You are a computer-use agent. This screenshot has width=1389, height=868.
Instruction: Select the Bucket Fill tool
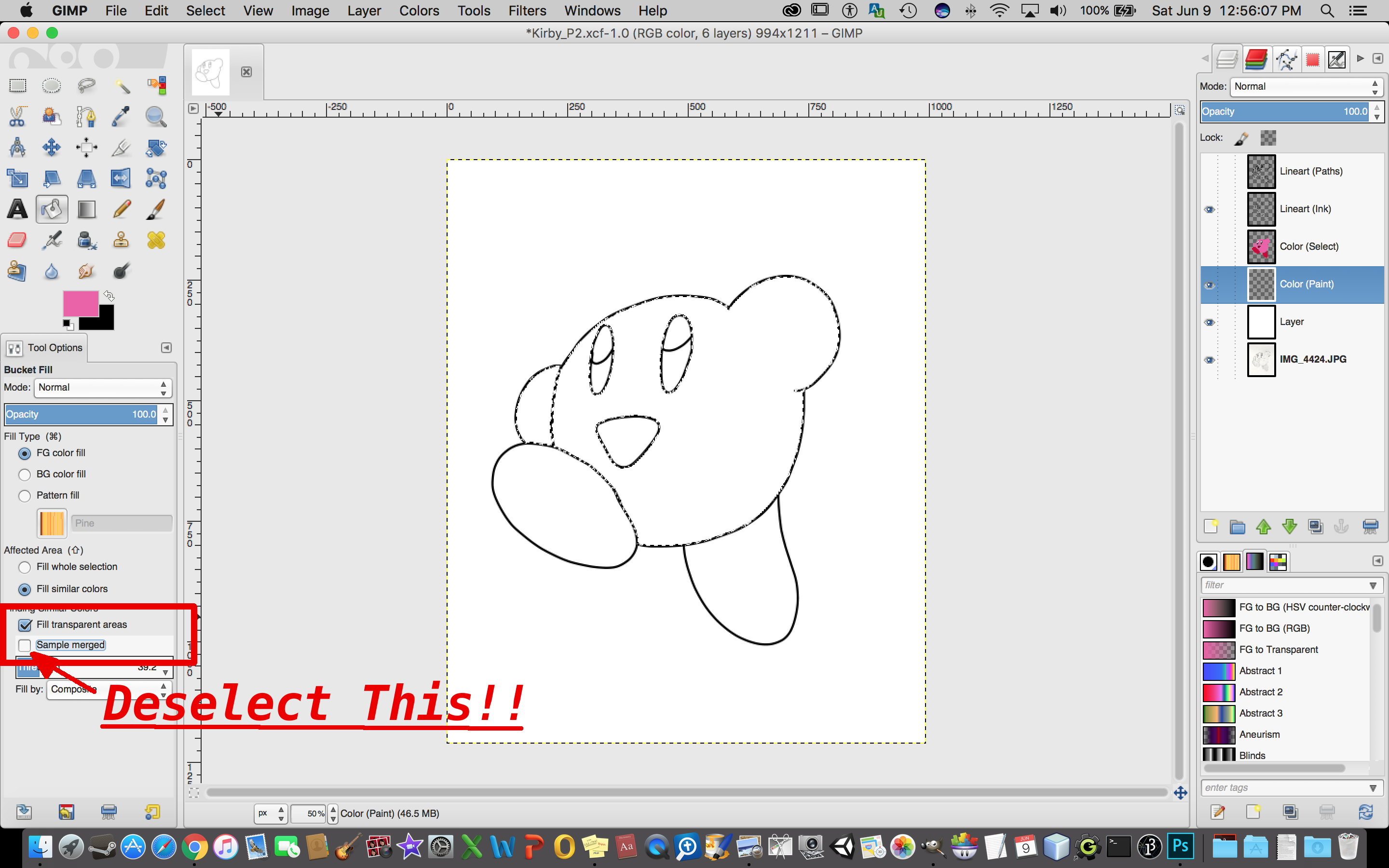pyautogui.click(x=52, y=209)
